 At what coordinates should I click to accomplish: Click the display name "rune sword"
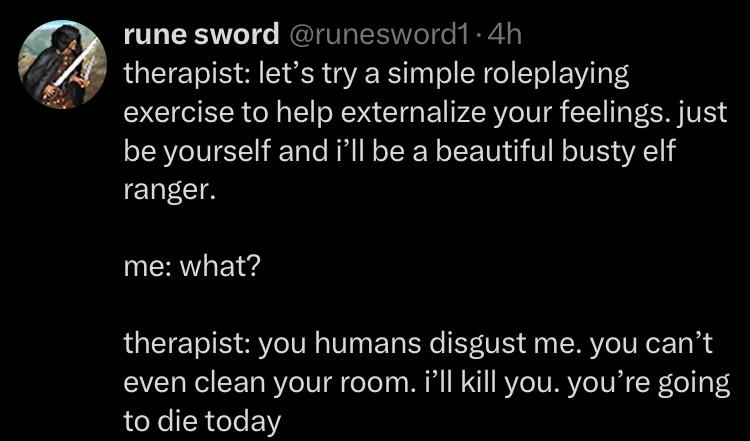click(x=200, y=35)
